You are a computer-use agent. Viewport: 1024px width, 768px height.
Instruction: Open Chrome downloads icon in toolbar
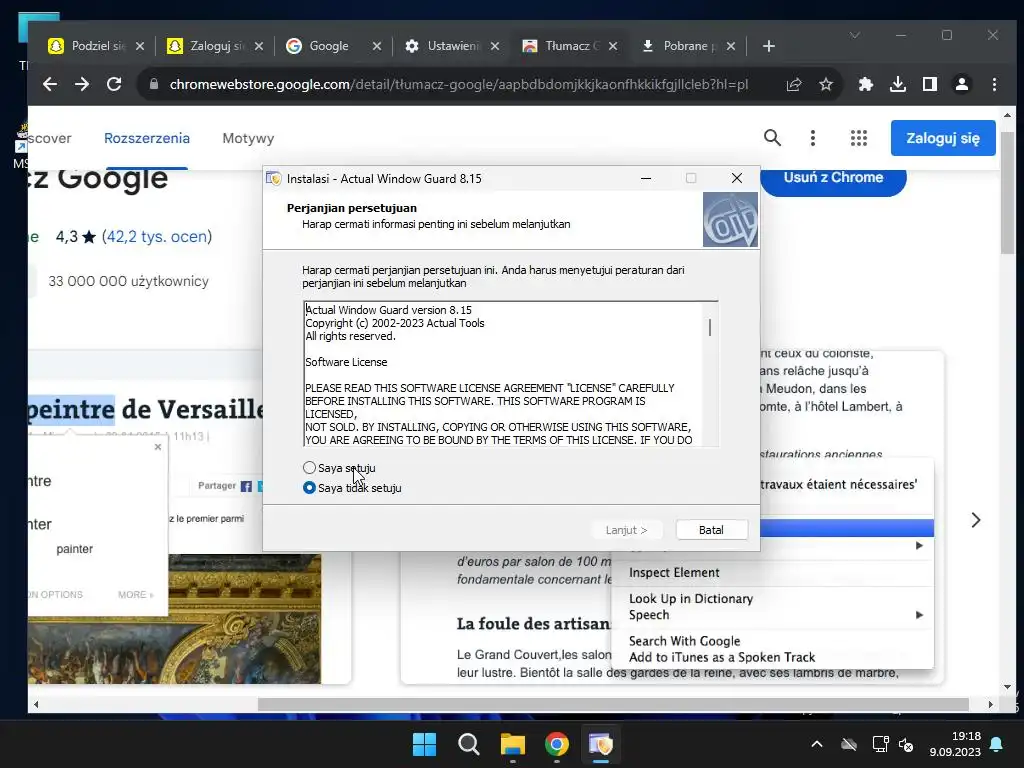898,84
